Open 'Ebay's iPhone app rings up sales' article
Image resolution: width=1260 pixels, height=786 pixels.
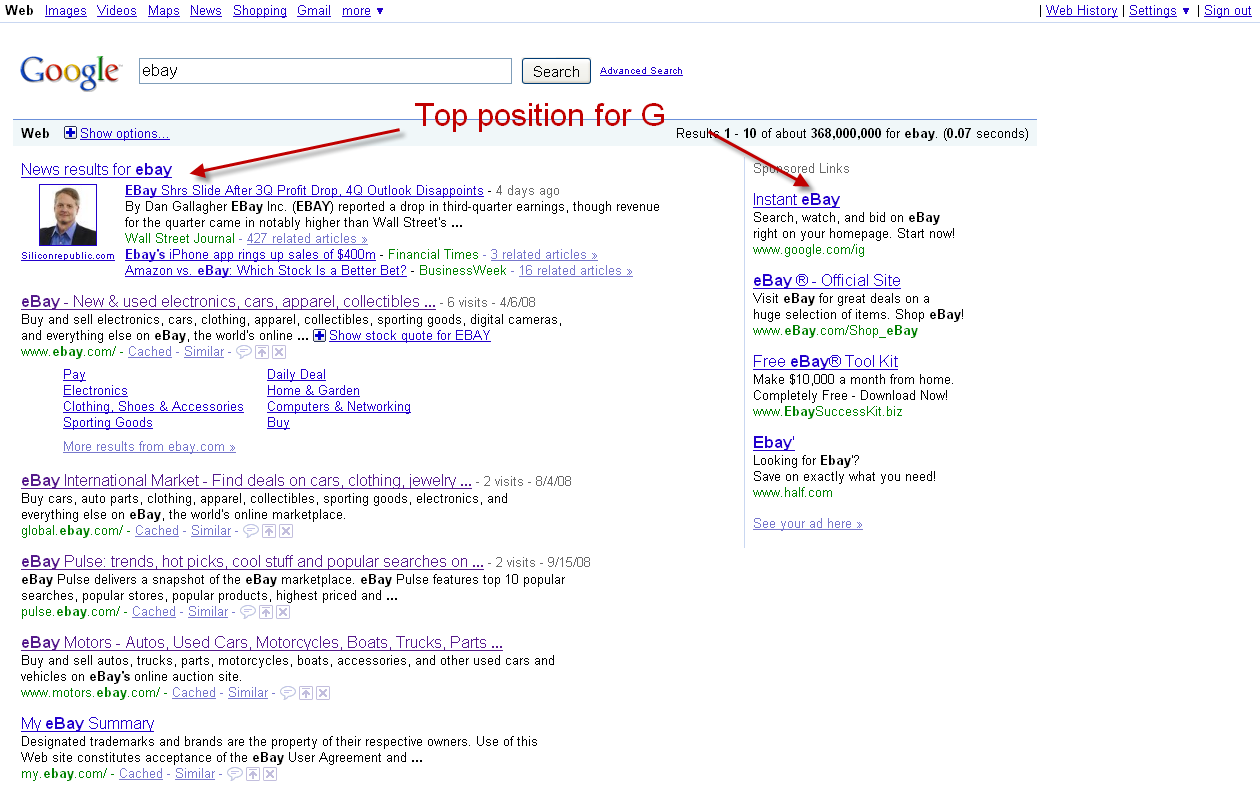[x=250, y=255]
